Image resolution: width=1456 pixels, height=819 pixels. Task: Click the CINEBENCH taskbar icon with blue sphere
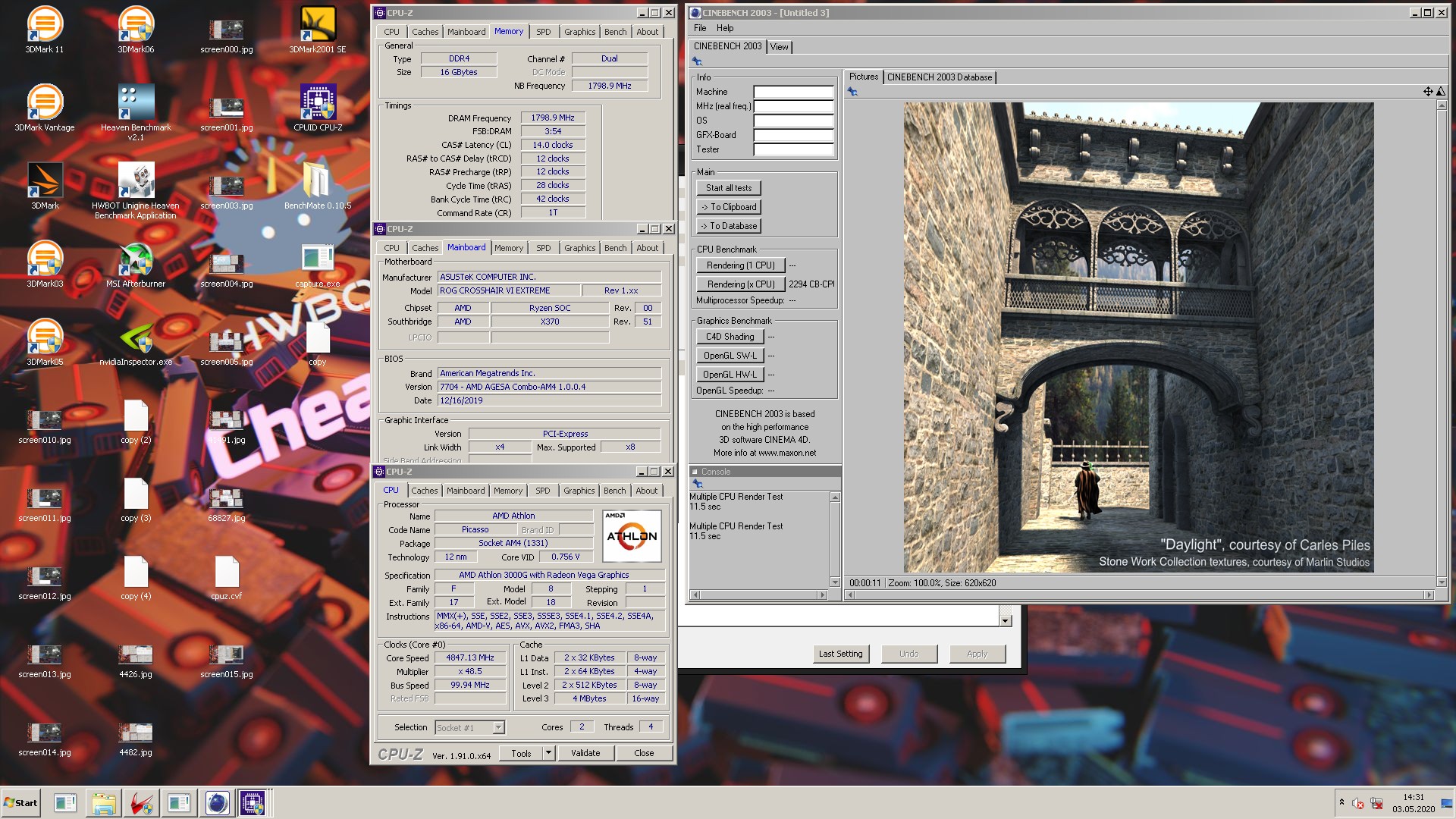pos(216,802)
